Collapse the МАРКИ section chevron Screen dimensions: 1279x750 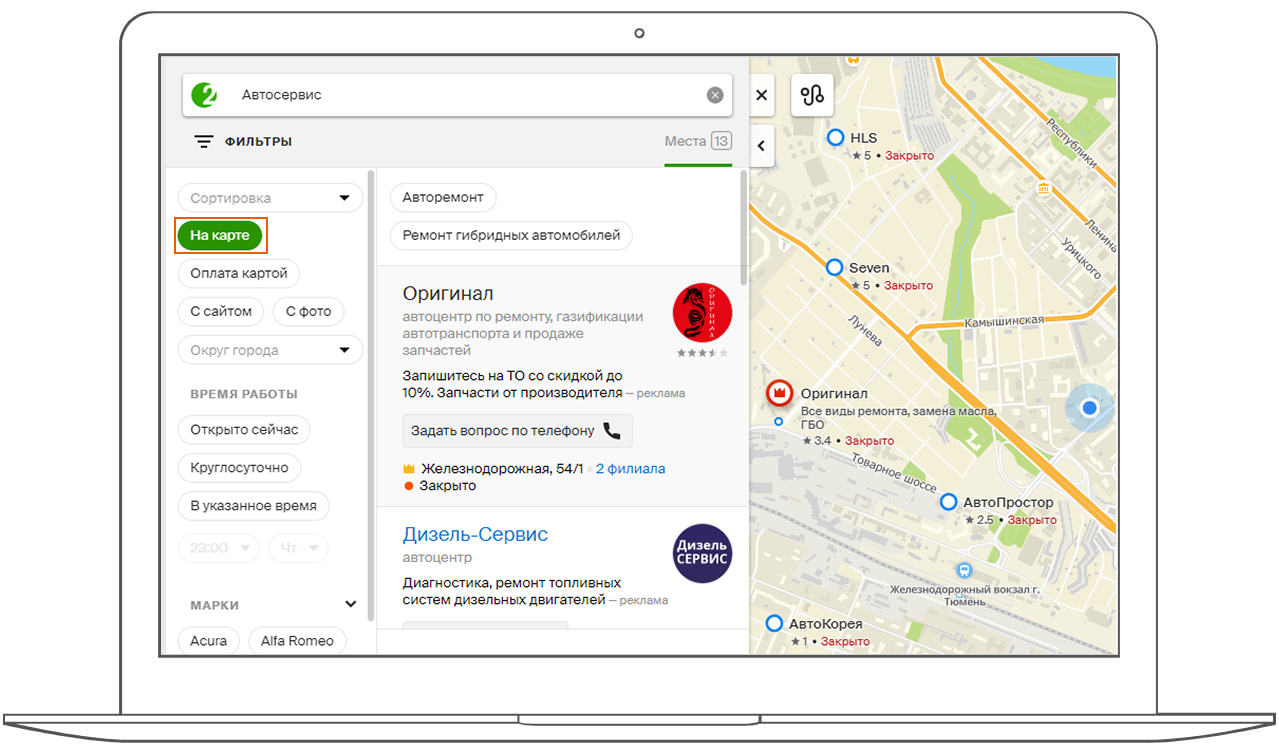point(351,604)
